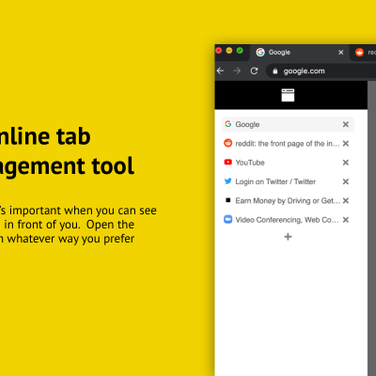This screenshot has height=376, width=376.
Task: Reload the page with the refresh icon
Action: [254, 71]
